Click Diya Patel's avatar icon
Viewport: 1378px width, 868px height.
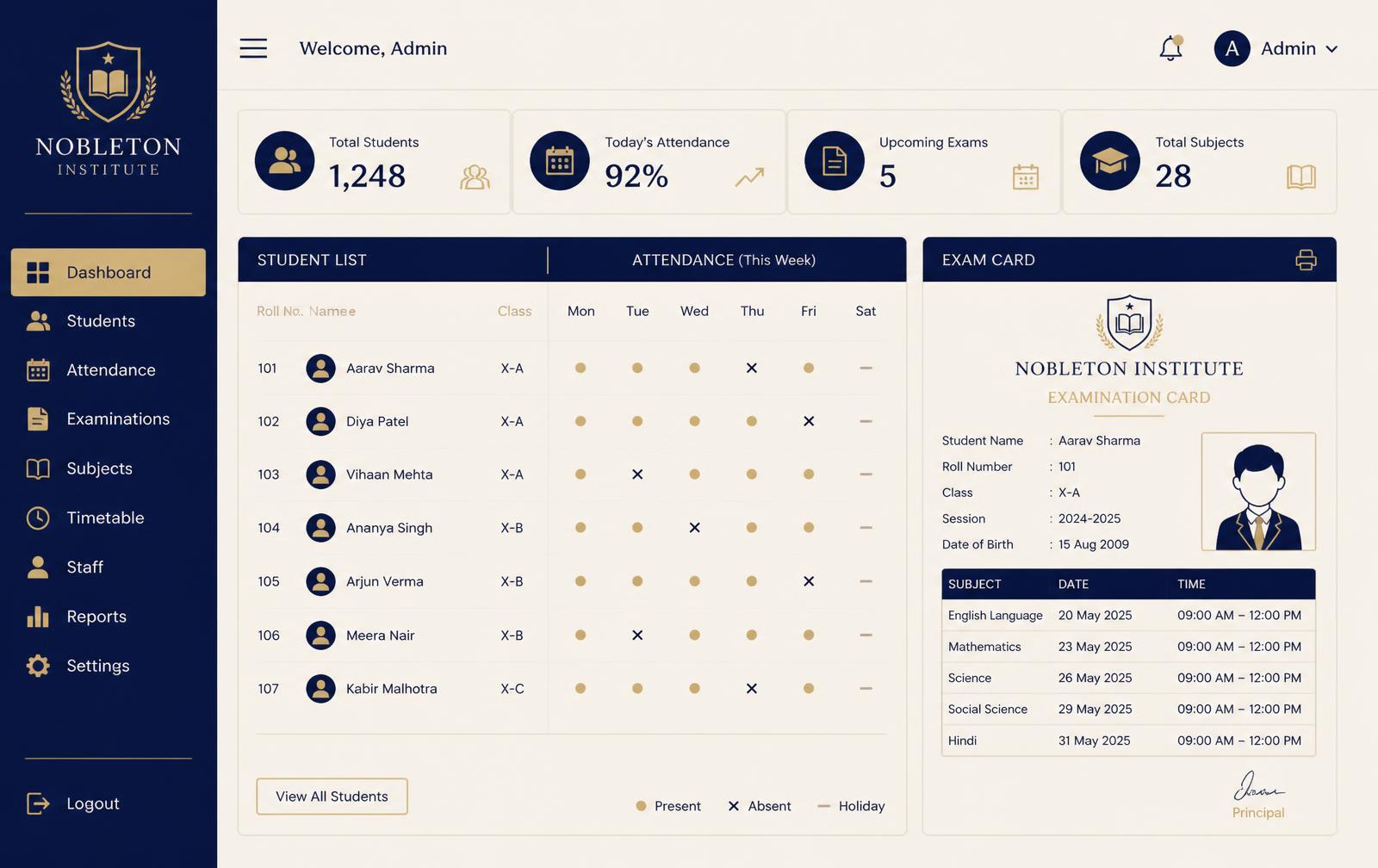point(320,422)
